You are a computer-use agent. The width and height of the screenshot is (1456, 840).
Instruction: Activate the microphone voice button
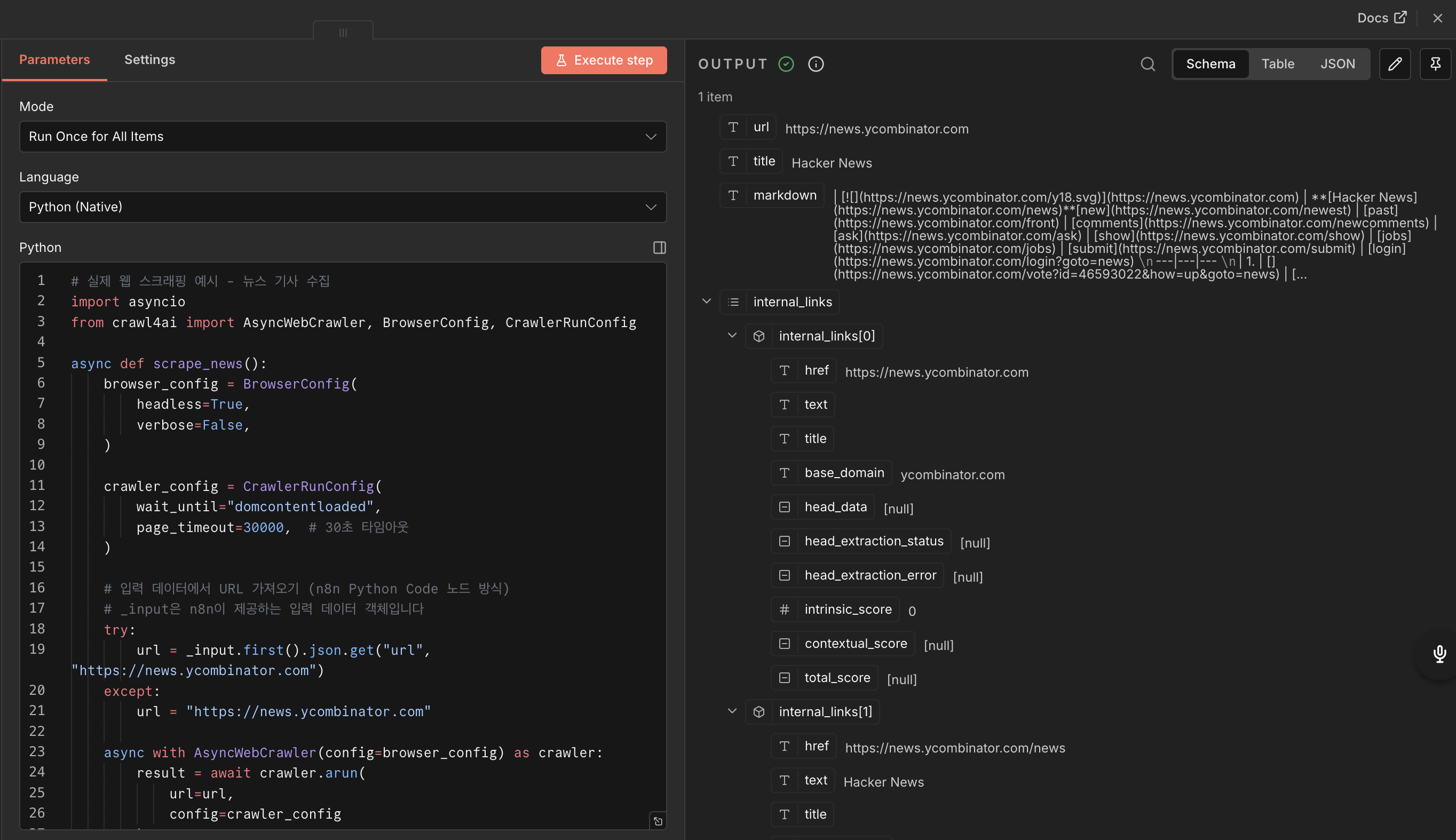pos(1439,654)
